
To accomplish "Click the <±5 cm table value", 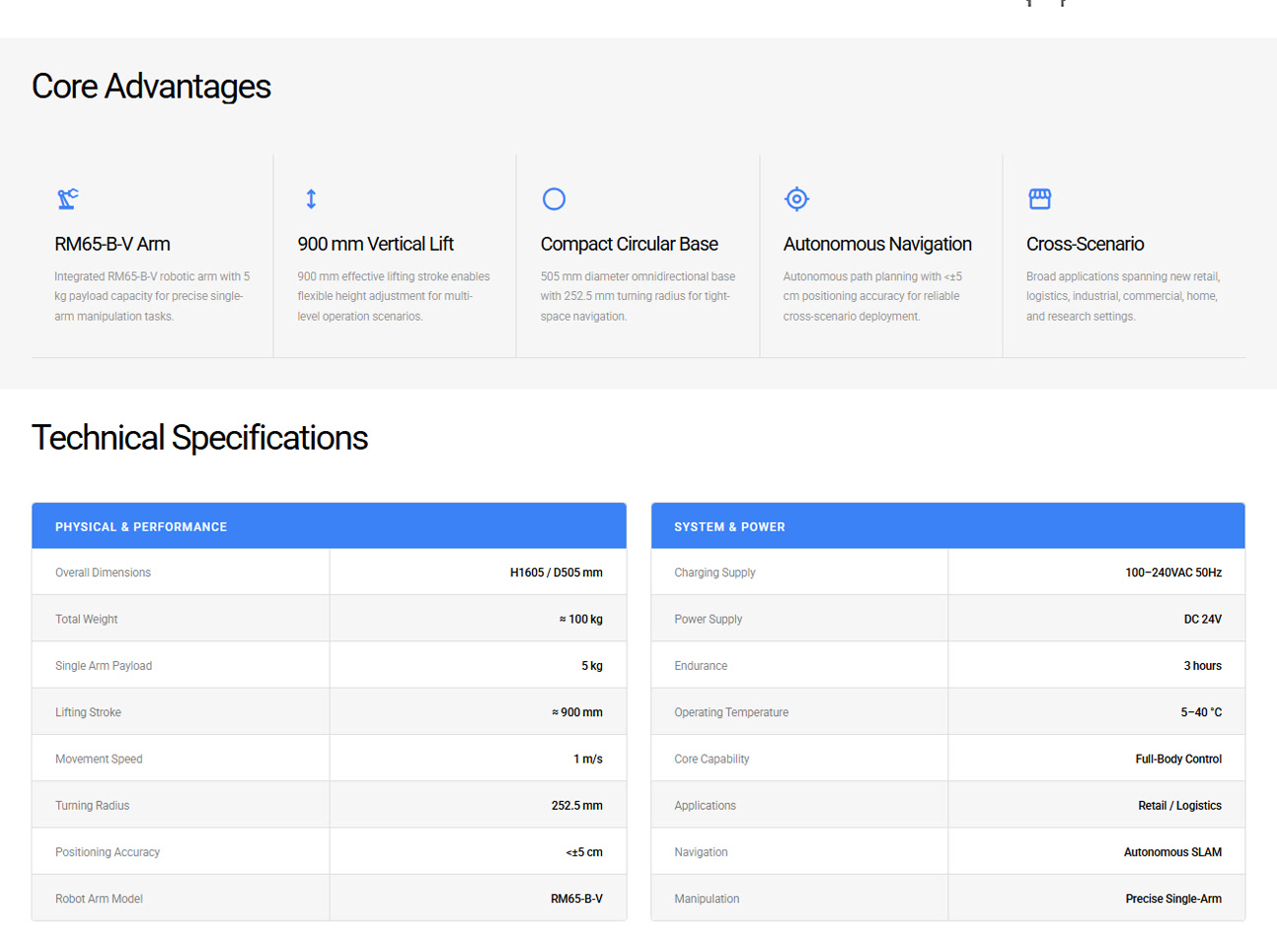I will point(583,852).
